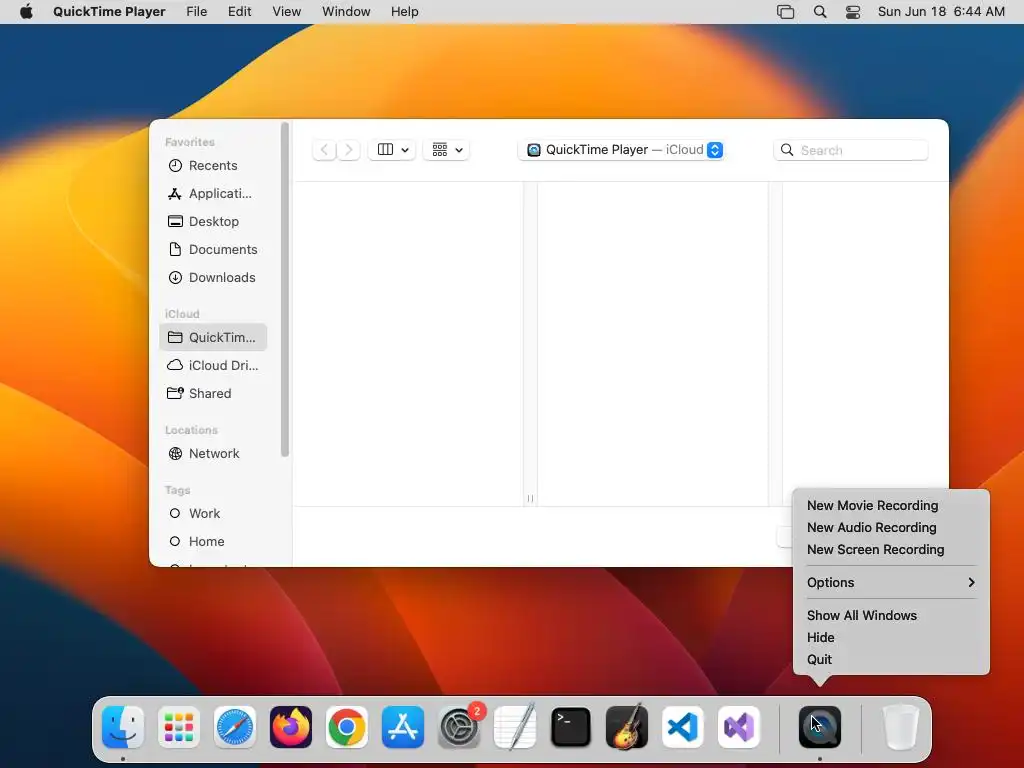1024x768 pixels.
Task: Launch Terminal from the Dock
Action: click(x=571, y=727)
